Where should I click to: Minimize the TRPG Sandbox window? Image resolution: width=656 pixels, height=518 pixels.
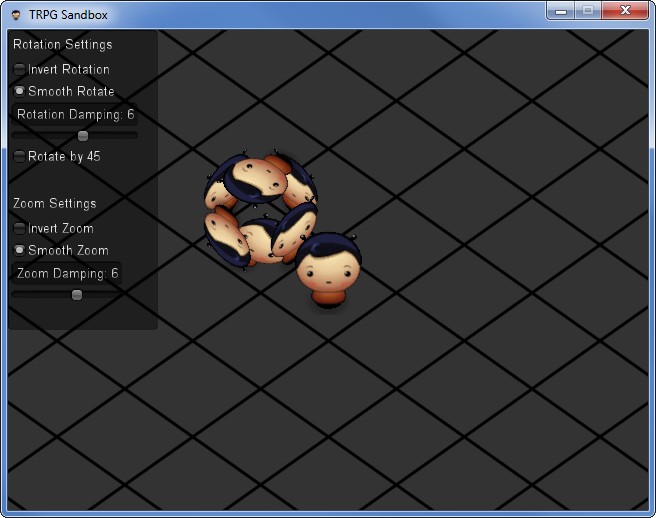tap(561, 10)
